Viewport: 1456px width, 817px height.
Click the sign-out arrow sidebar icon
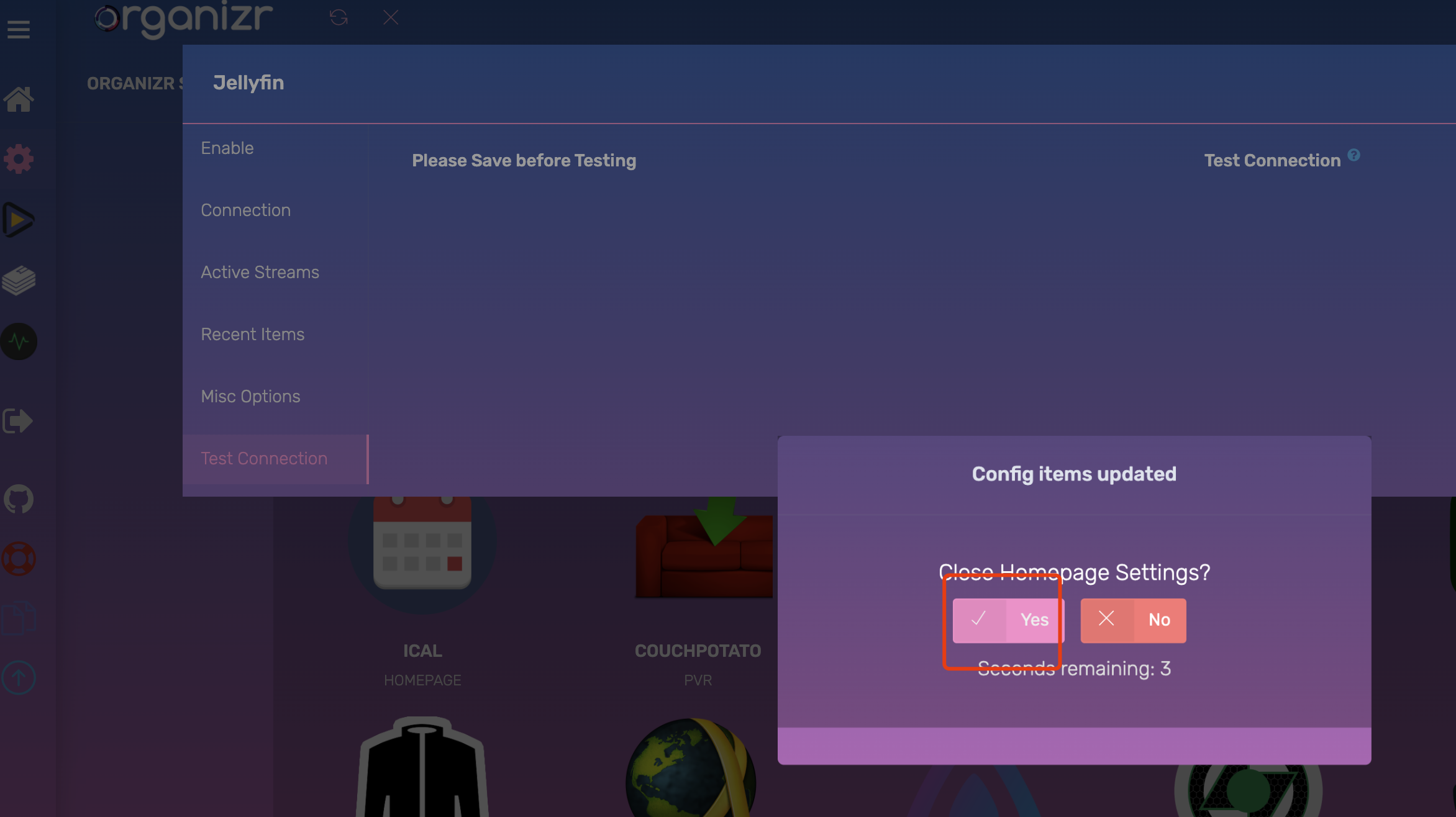(17, 421)
